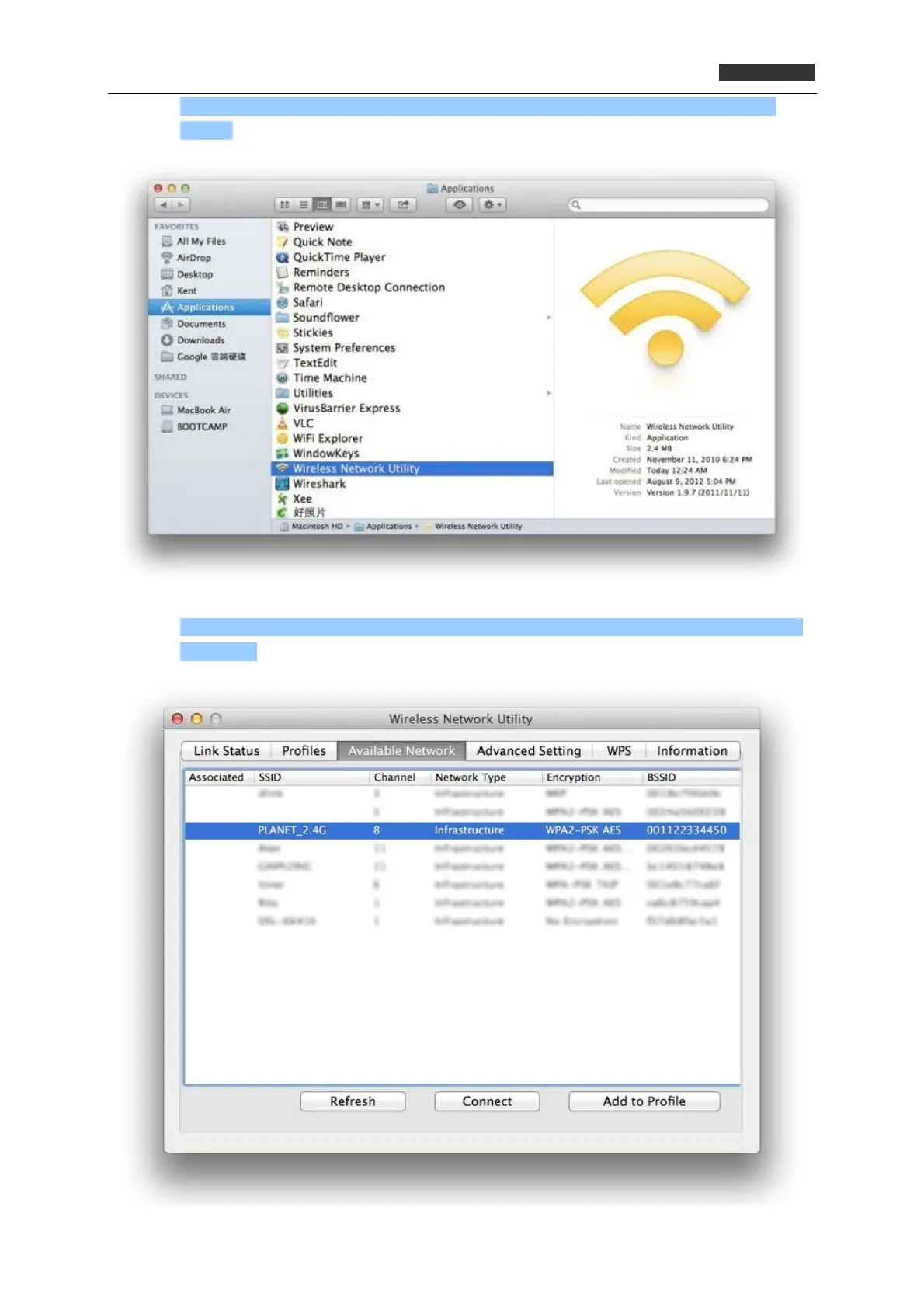Close the Wireless Network Utility window
Viewport: 924px width, 1308px height.
click(177, 719)
